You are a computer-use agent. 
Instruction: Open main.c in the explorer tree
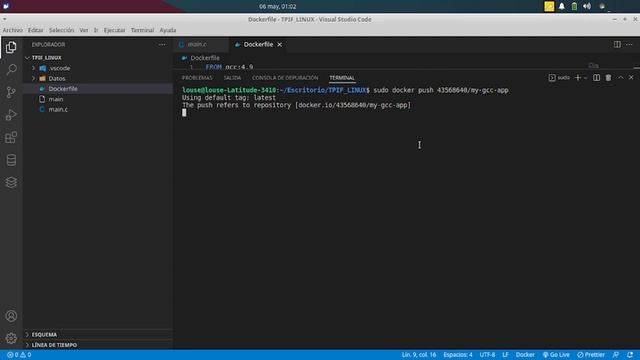(x=58, y=109)
